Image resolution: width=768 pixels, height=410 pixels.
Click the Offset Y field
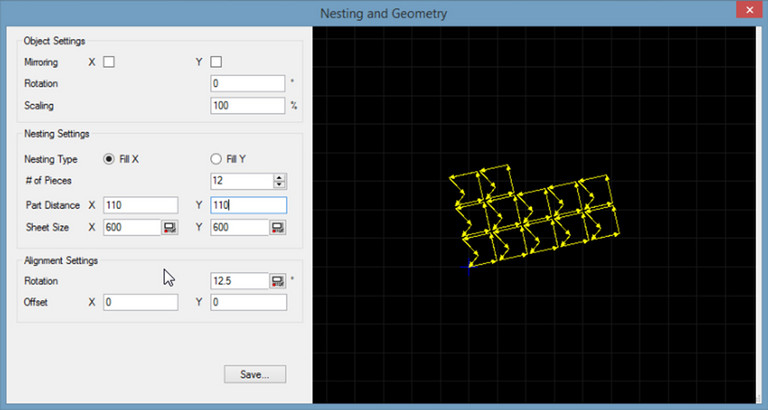(249, 302)
